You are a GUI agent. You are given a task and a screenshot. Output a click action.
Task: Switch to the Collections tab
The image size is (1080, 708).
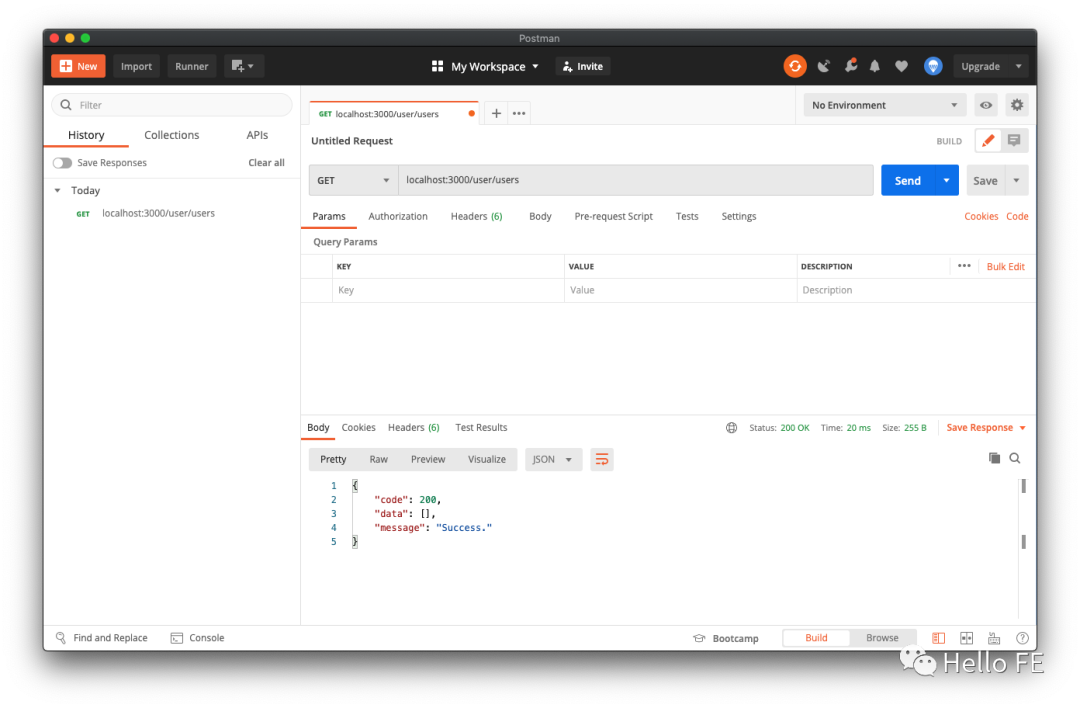pyautogui.click(x=172, y=135)
